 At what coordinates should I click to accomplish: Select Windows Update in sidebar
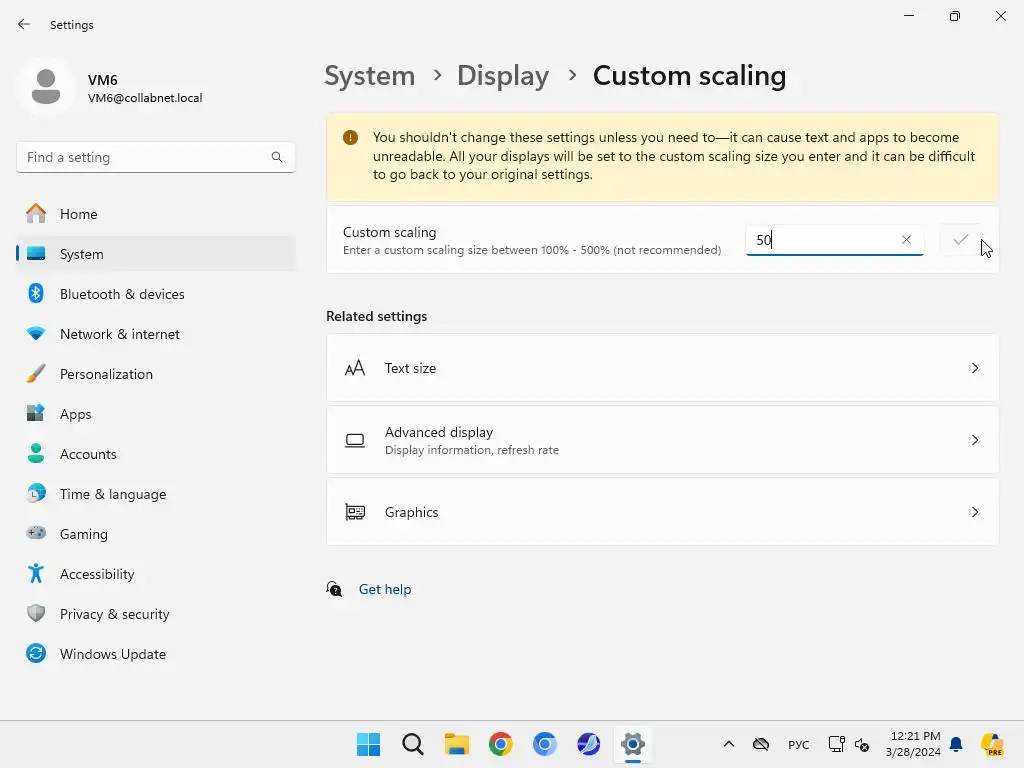pyautogui.click(x=112, y=654)
